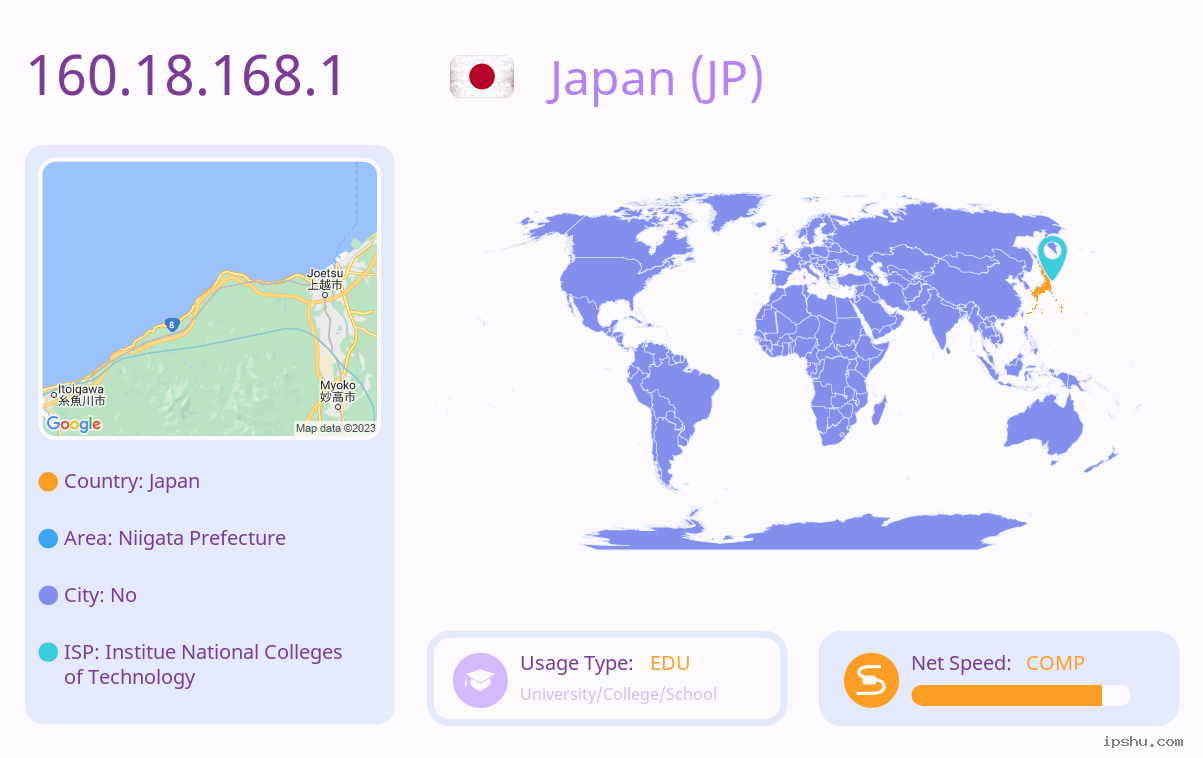
Task: Click the Japan flag icon
Action: point(482,77)
